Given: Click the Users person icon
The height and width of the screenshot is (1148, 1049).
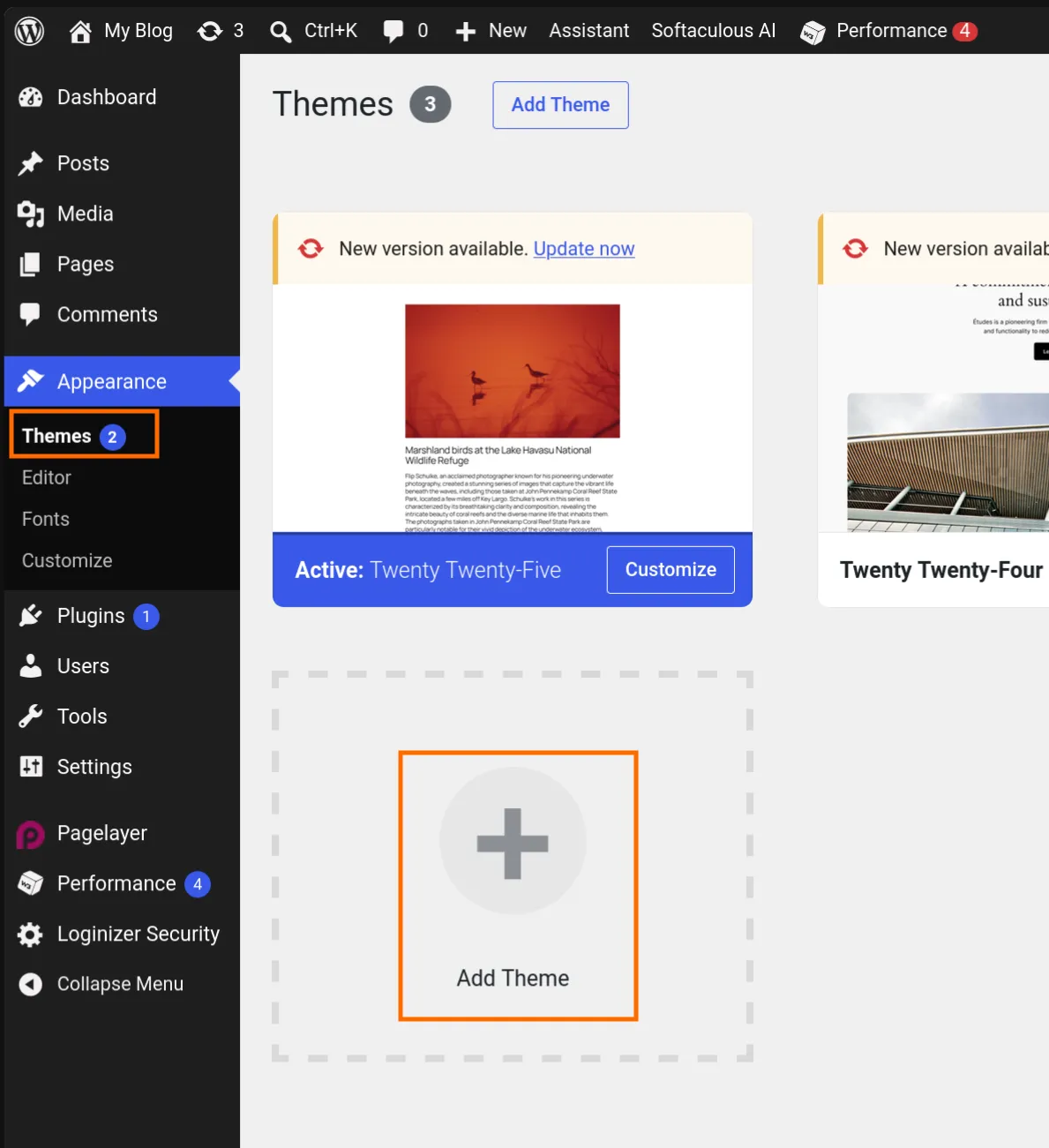Looking at the screenshot, I should [x=31, y=666].
